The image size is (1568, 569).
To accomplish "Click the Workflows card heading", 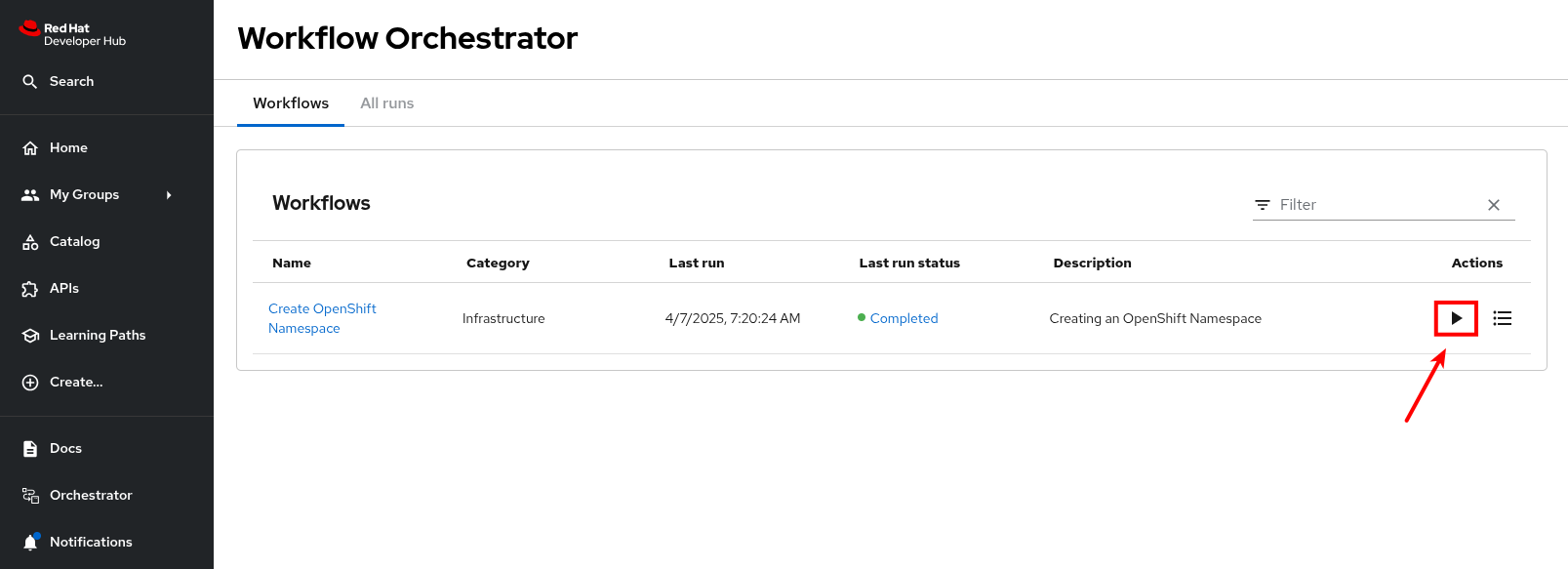I will (x=321, y=203).
